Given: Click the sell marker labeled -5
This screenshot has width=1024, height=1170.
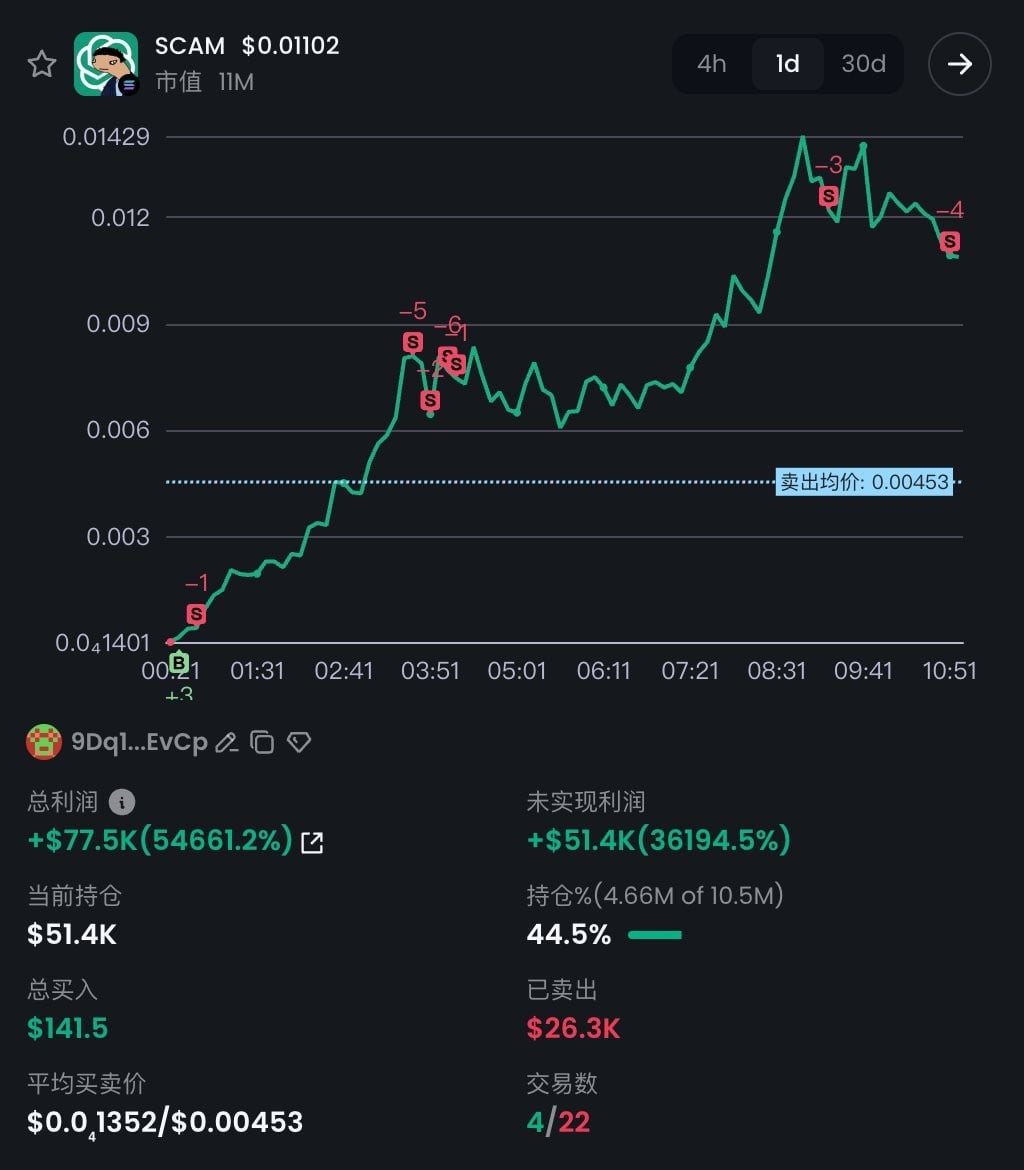Looking at the screenshot, I should coord(413,342).
